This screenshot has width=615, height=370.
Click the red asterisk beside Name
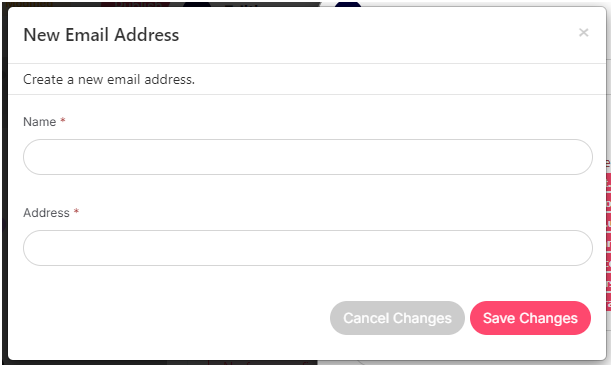pos(62,120)
